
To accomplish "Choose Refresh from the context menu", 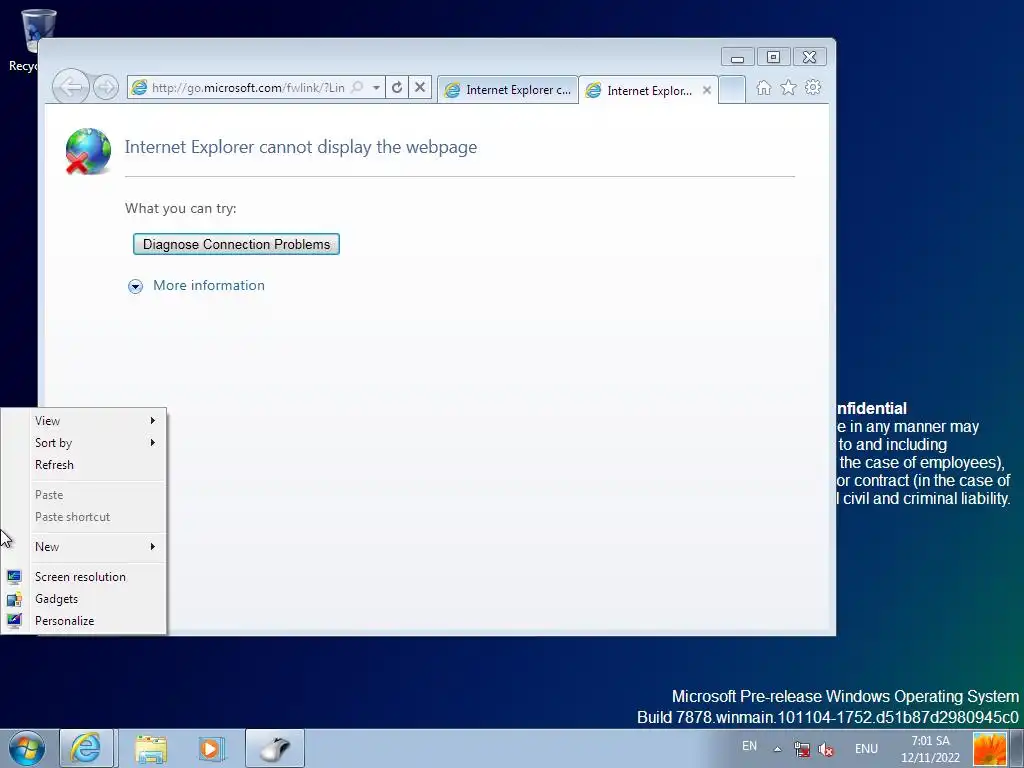I will pyautogui.click(x=96, y=465).
